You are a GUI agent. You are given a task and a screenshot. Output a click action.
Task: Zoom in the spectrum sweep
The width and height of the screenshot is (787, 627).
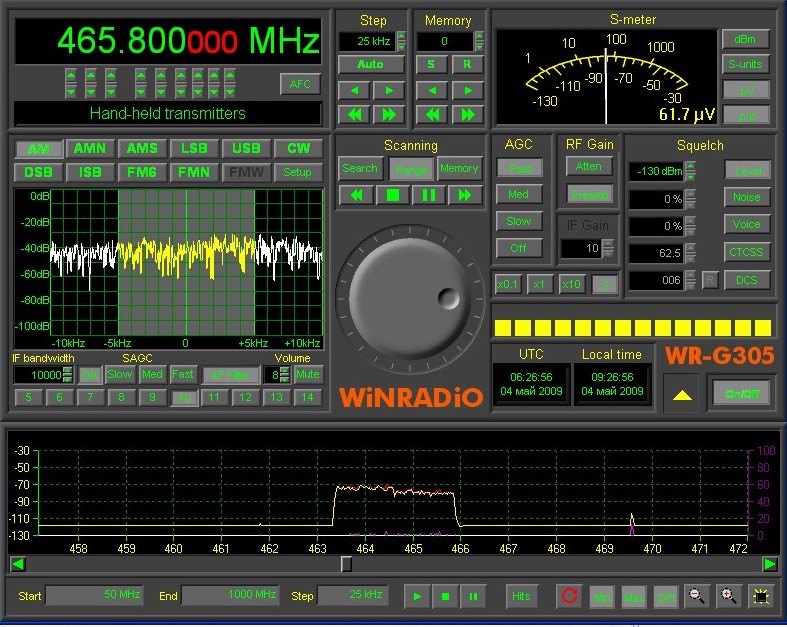(729, 596)
